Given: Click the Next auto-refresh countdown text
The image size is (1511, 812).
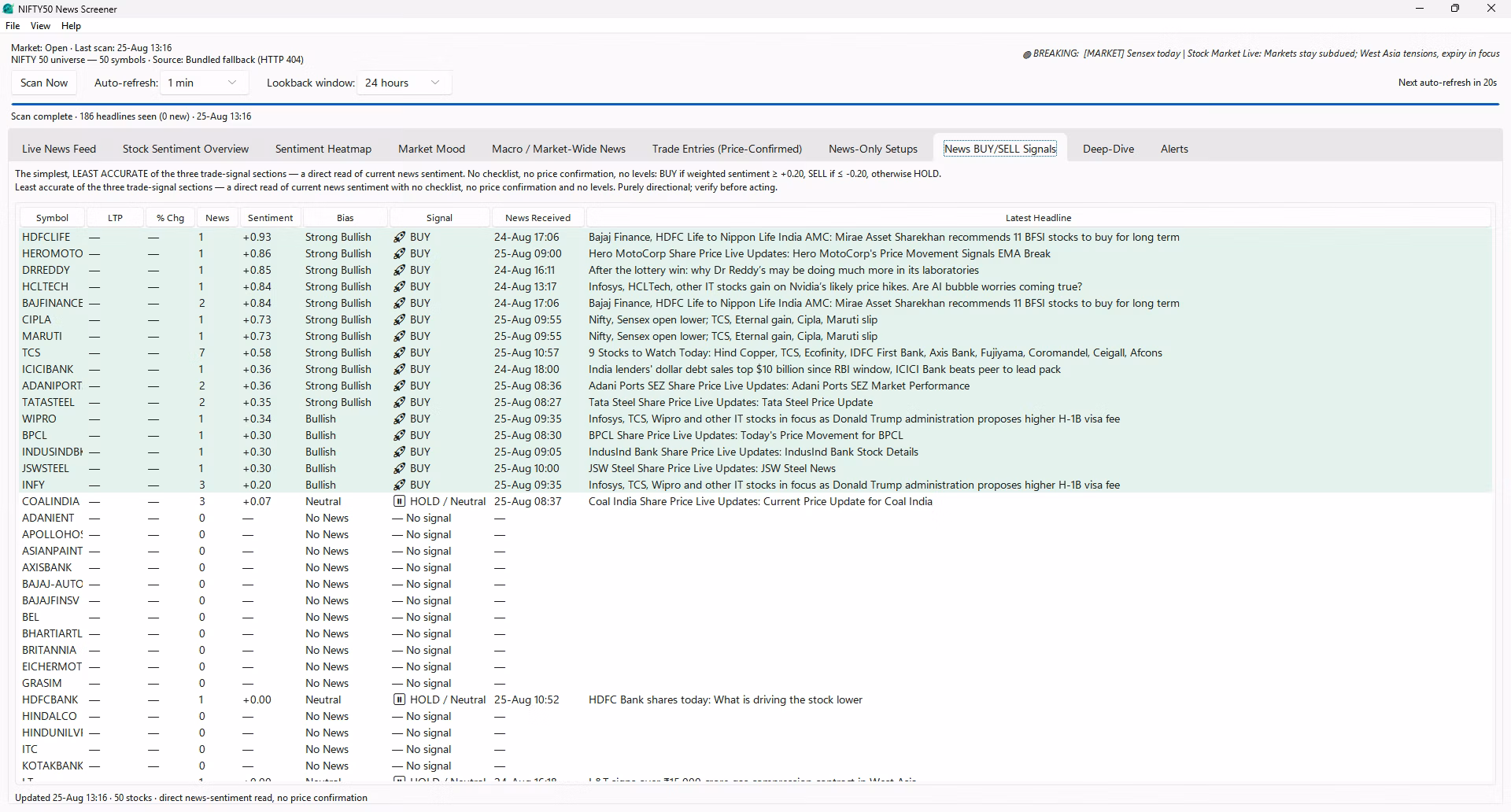Looking at the screenshot, I should [1447, 83].
